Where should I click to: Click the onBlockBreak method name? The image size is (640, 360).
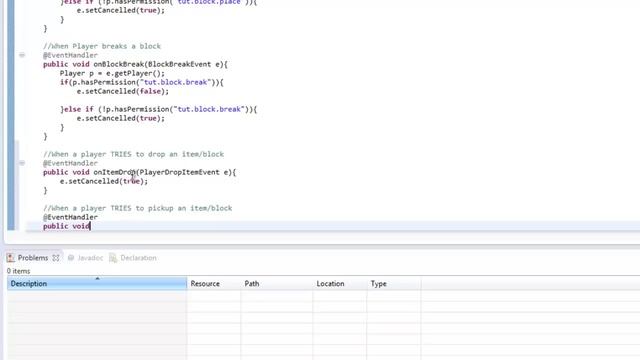[118, 64]
